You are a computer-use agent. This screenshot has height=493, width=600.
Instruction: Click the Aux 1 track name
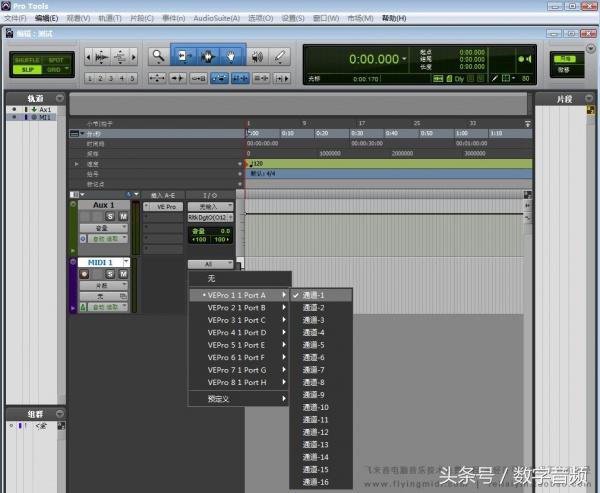point(104,205)
